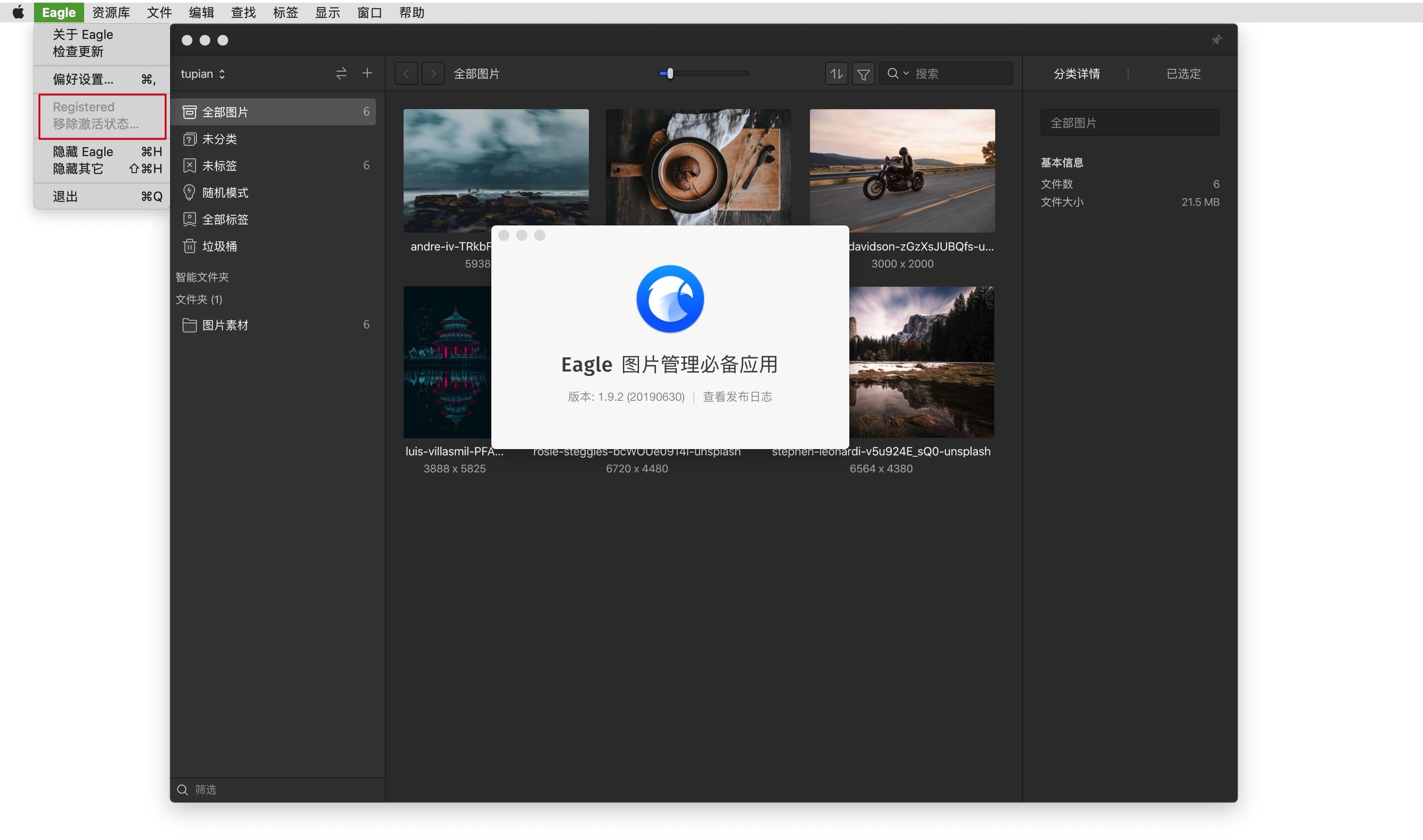Screen dimensions: 1423x840
Task: Click the 筛选 filter field at bottom
Action: pos(205,789)
